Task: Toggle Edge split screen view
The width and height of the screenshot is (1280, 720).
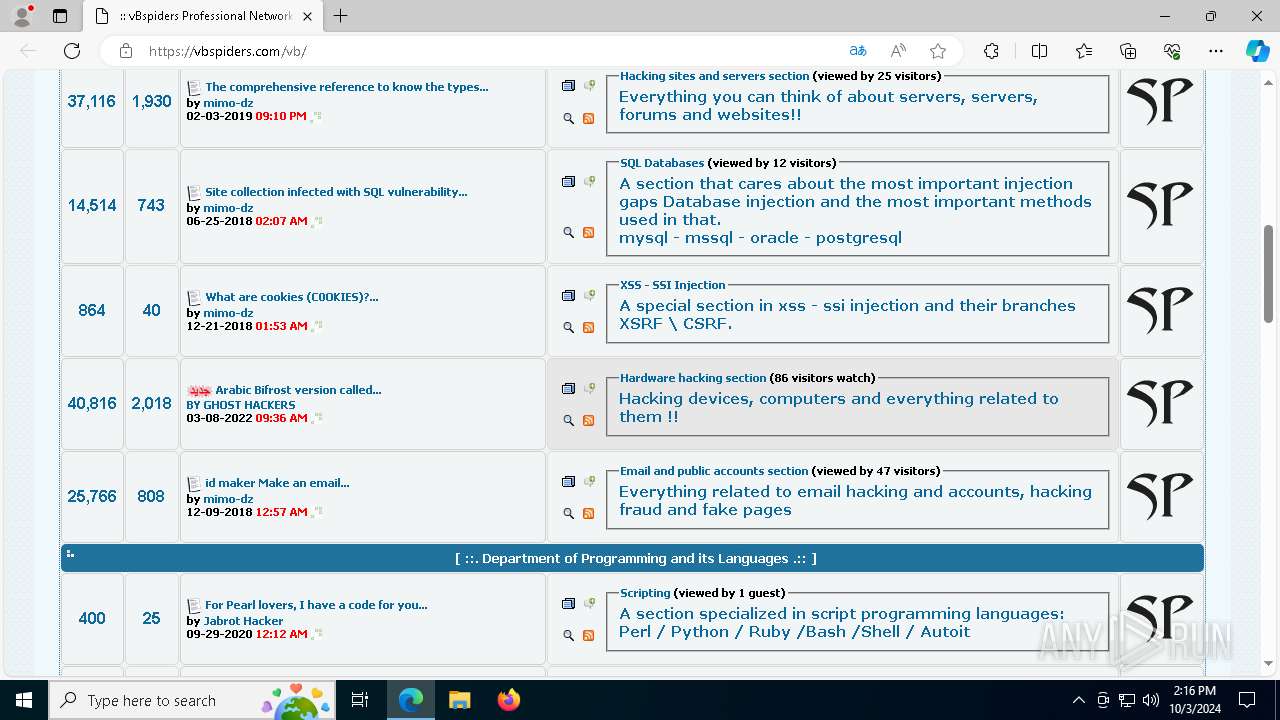Action: coord(1039,51)
